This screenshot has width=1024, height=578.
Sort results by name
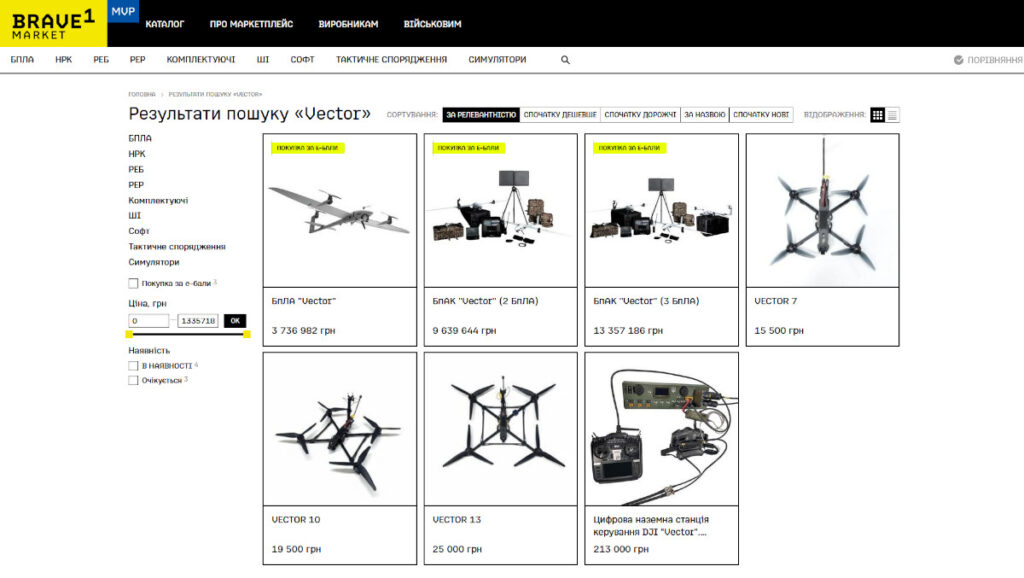point(704,115)
